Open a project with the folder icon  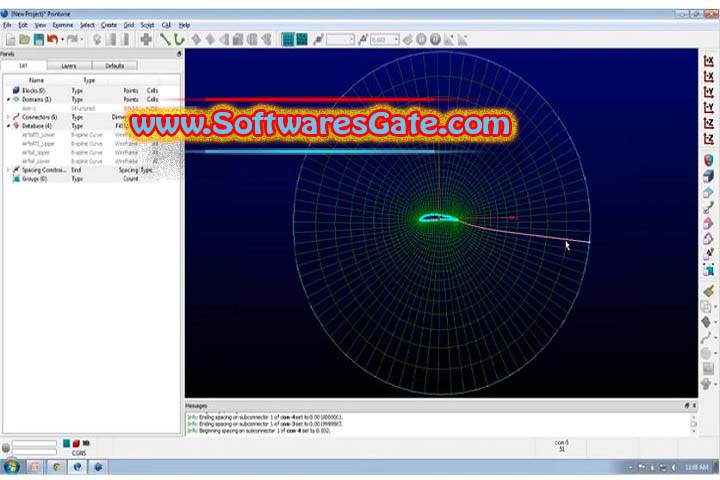coord(24,40)
